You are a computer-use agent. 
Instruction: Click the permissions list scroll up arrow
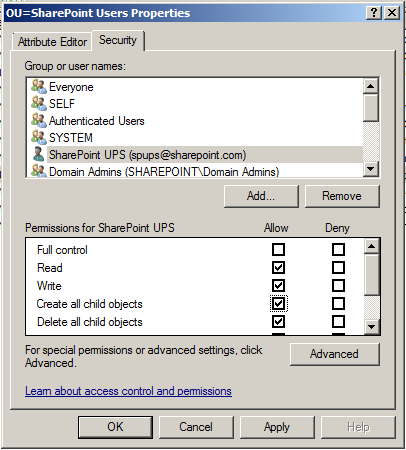(371, 247)
